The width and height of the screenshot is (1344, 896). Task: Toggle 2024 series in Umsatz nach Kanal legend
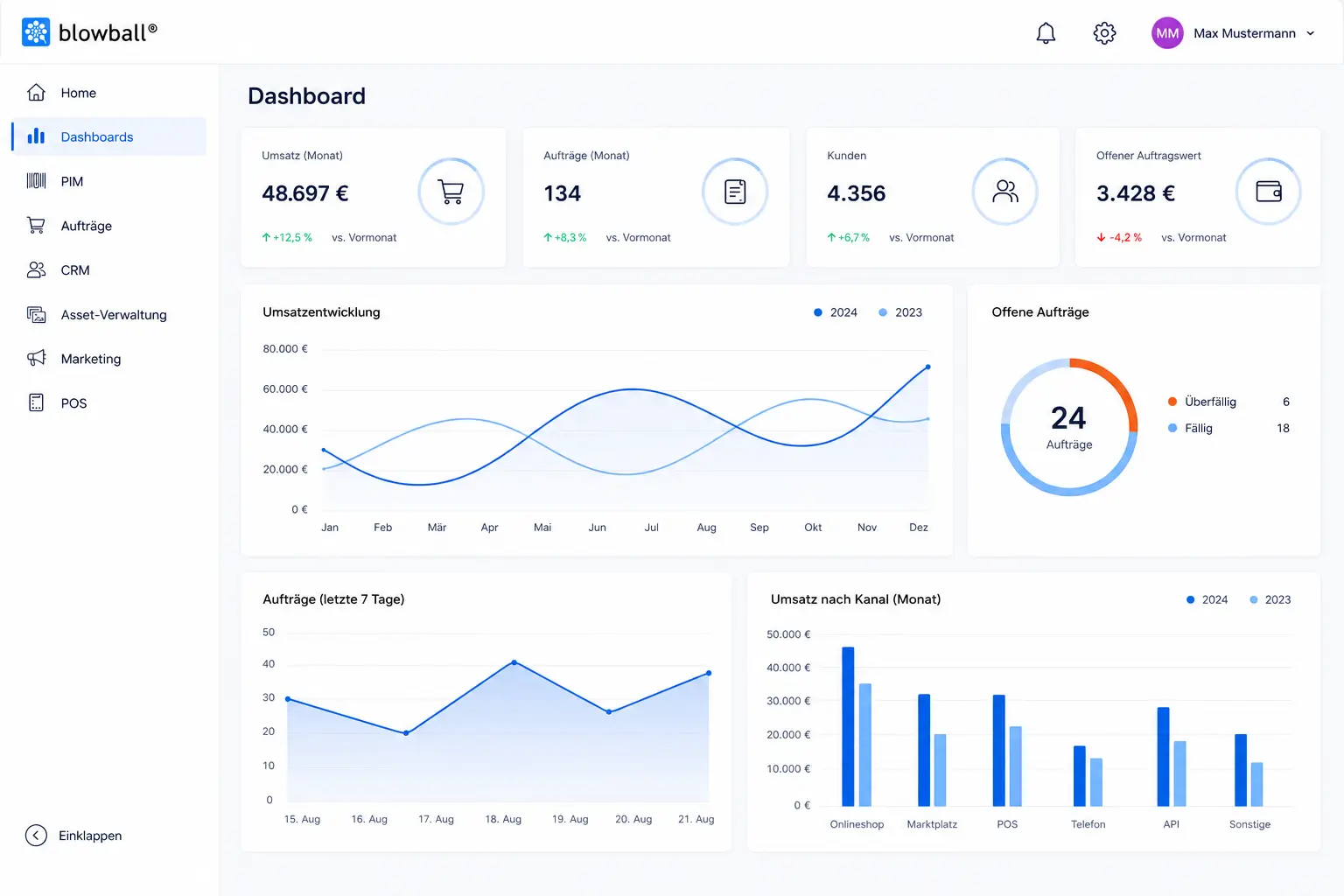point(1207,599)
